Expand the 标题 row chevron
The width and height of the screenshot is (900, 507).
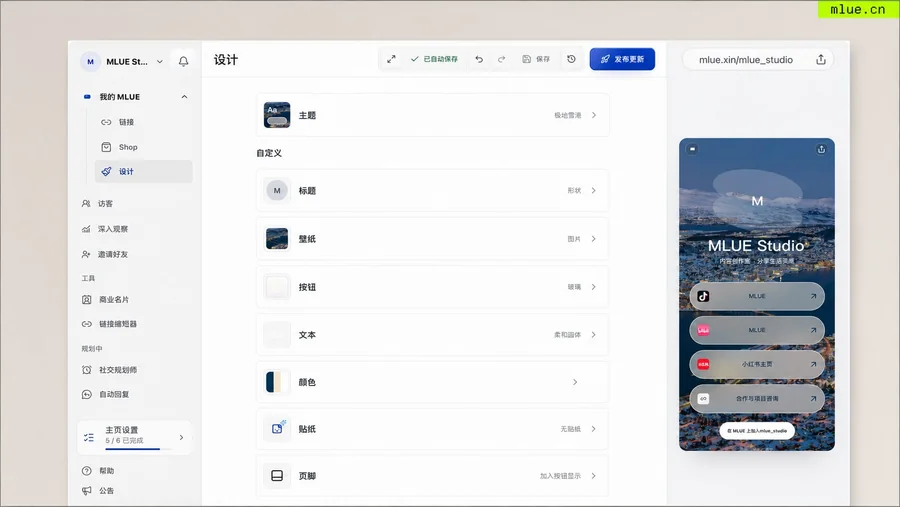tap(593, 191)
